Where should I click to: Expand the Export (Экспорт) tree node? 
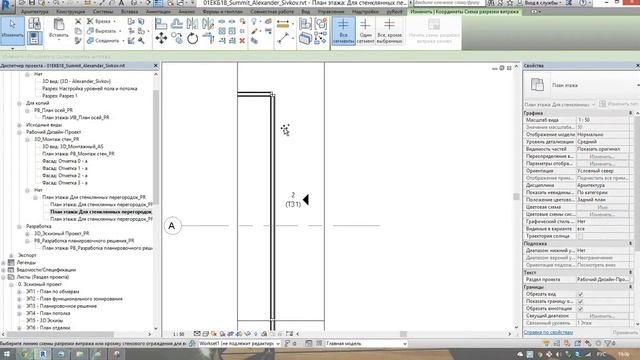tap(11, 255)
